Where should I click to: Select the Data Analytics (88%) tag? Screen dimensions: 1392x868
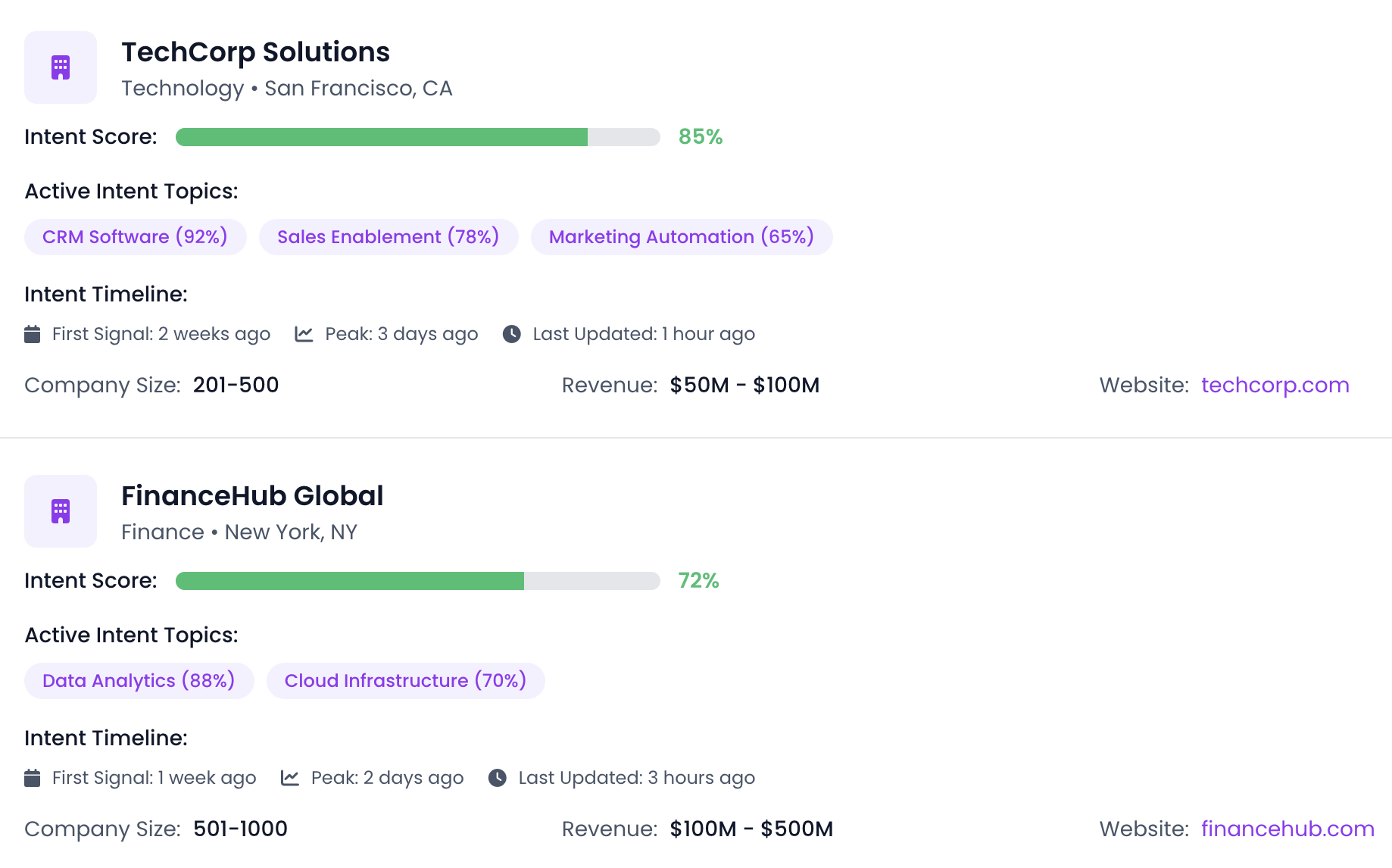[139, 681]
